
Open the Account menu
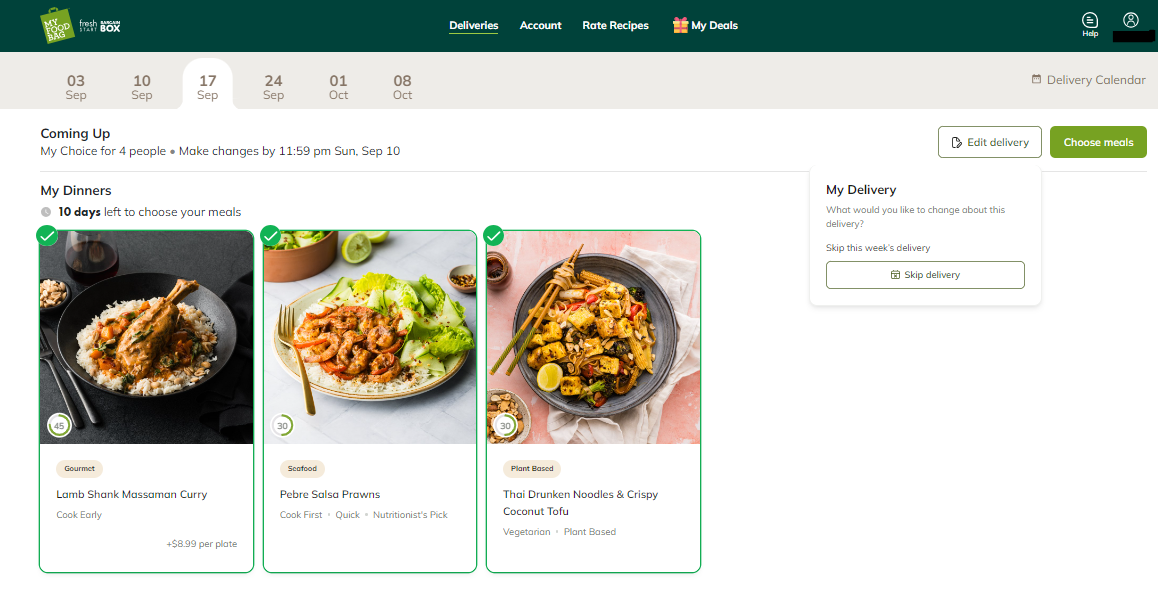540,26
